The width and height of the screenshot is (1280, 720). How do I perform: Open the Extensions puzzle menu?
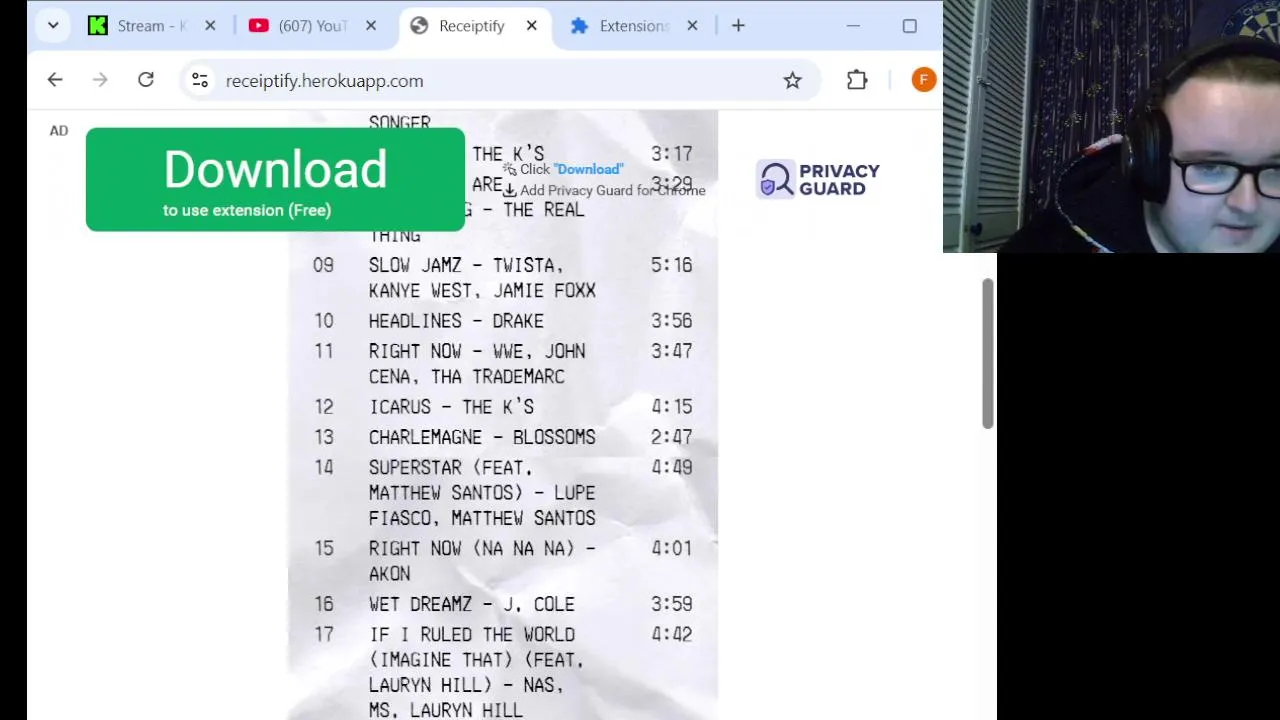tap(857, 80)
